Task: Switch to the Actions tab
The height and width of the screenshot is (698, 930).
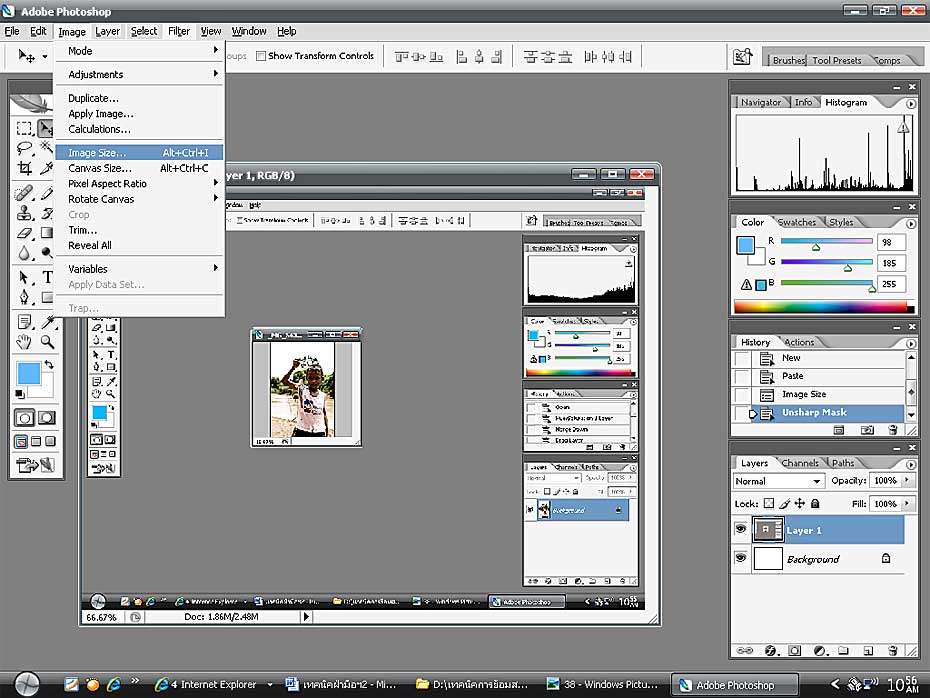Action: (x=799, y=342)
